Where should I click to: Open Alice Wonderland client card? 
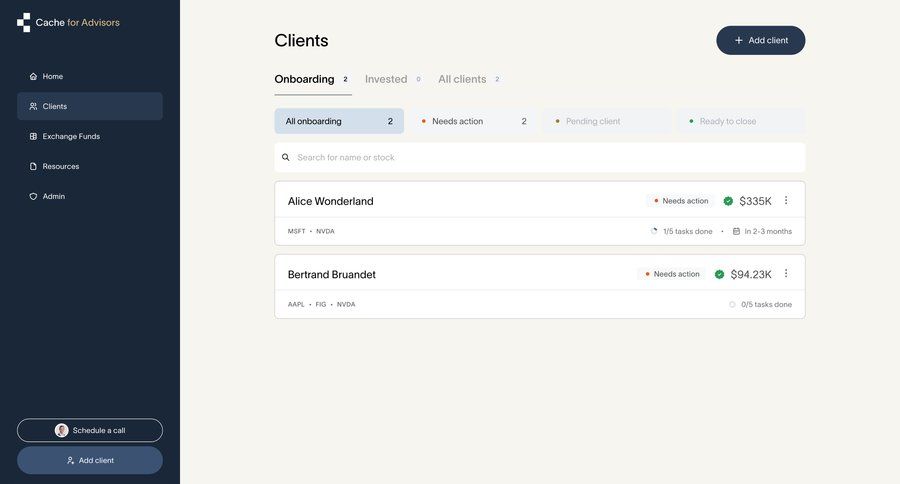point(540,213)
